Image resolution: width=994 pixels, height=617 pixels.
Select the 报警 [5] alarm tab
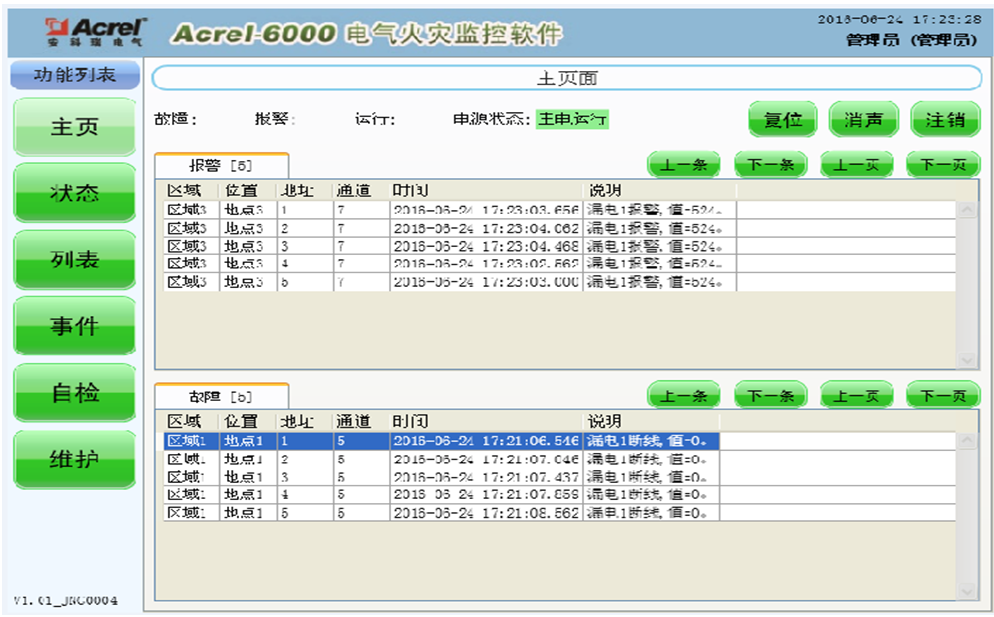[221, 165]
